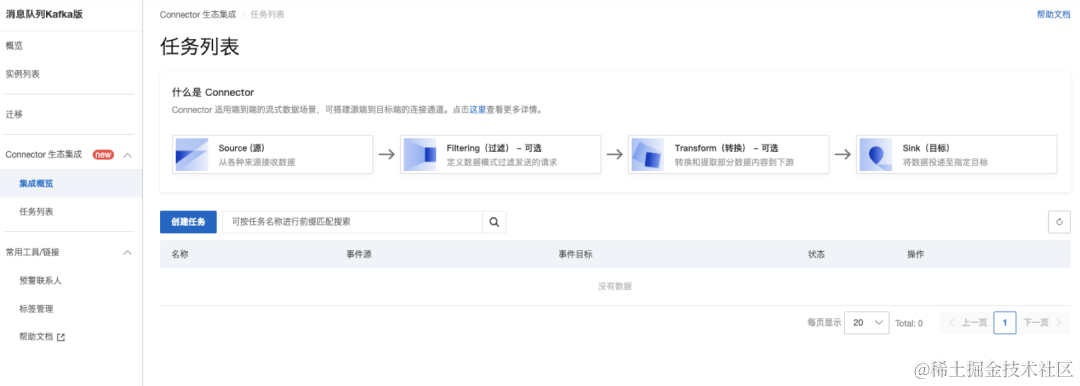
Task: Click the 创建任务 button
Action: pos(188,222)
